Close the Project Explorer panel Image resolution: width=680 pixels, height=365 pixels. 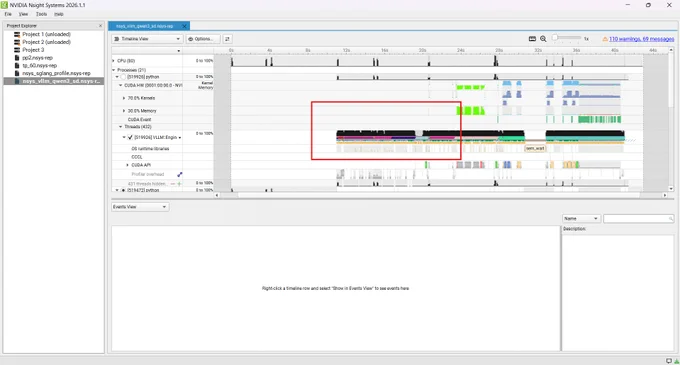point(100,26)
